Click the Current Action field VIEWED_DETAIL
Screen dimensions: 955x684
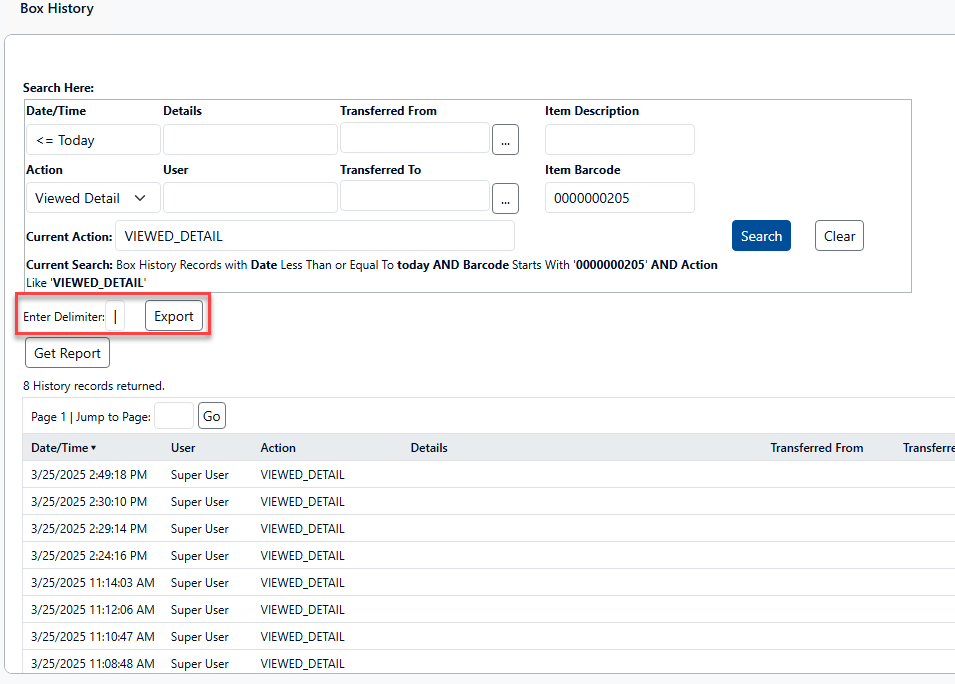click(315, 236)
